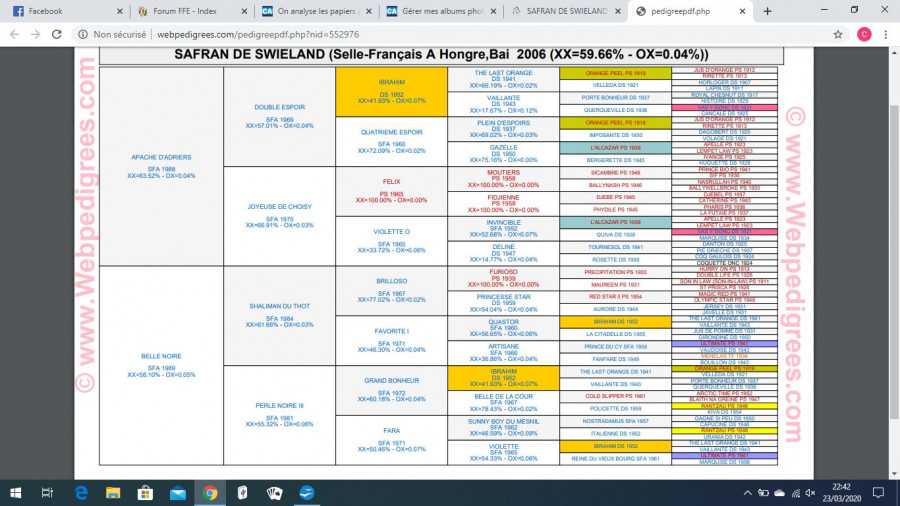This screenshot has height=506, width=900.
Task: Open the Solitaire cards app on taskbar
Action: click(274, 493)
